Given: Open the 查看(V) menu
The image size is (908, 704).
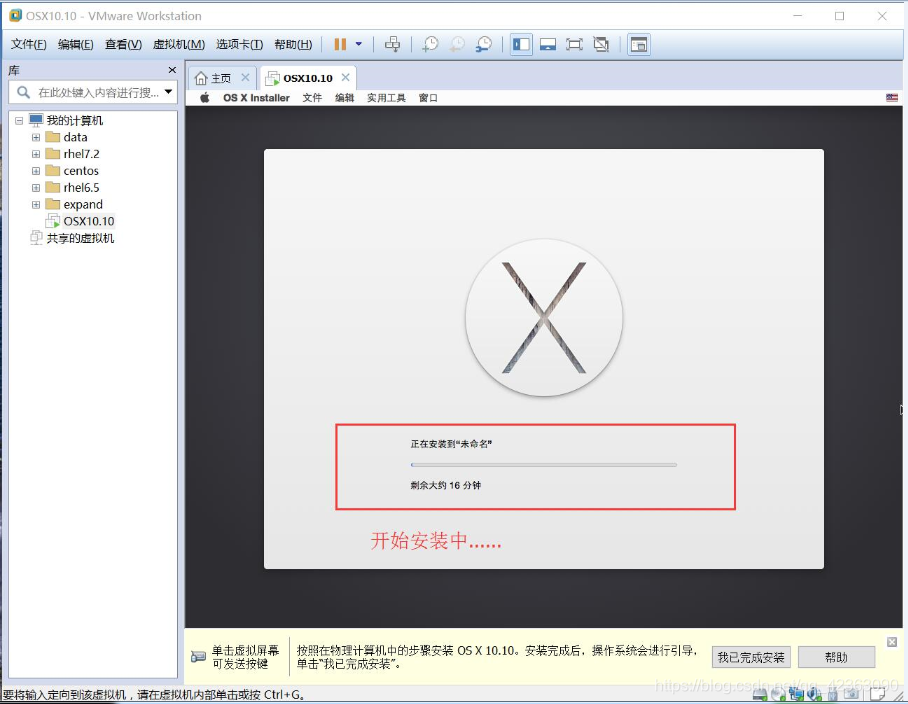Looking at the screenshot, I should pyautogui.click(x=123, y=44).
